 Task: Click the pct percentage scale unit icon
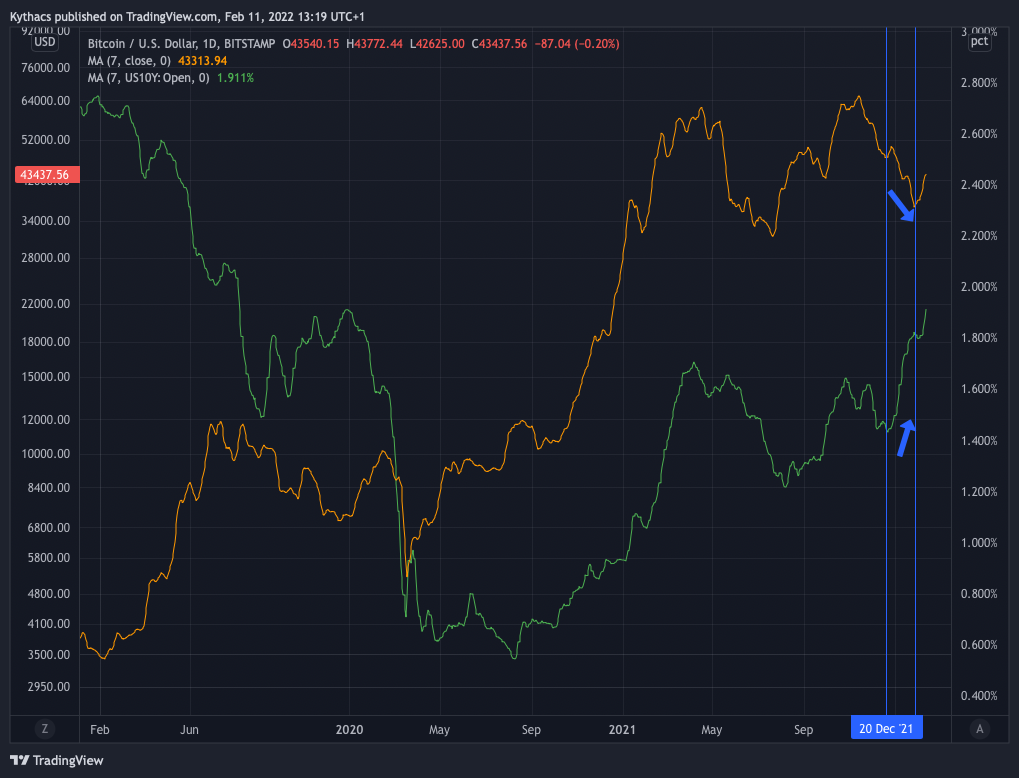[x=979, y=40]
